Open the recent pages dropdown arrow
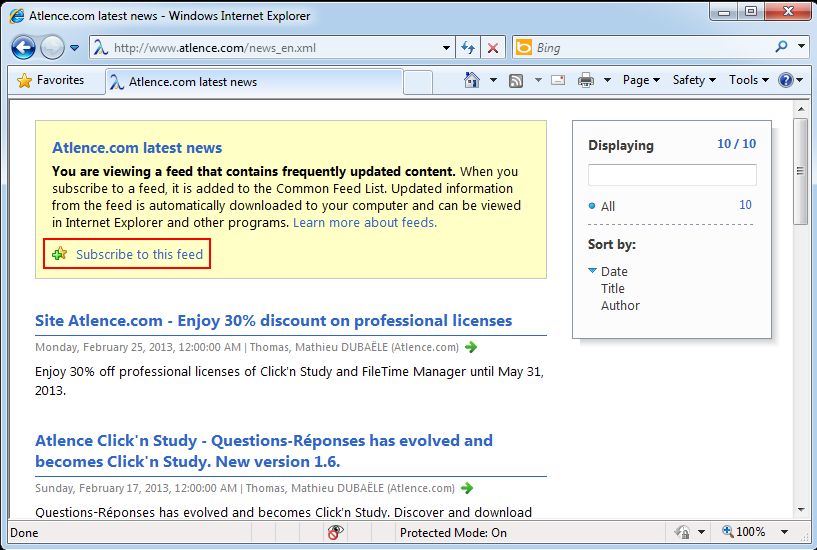The height and width of the screenshot is (550, 817). [x=75, y=48]
